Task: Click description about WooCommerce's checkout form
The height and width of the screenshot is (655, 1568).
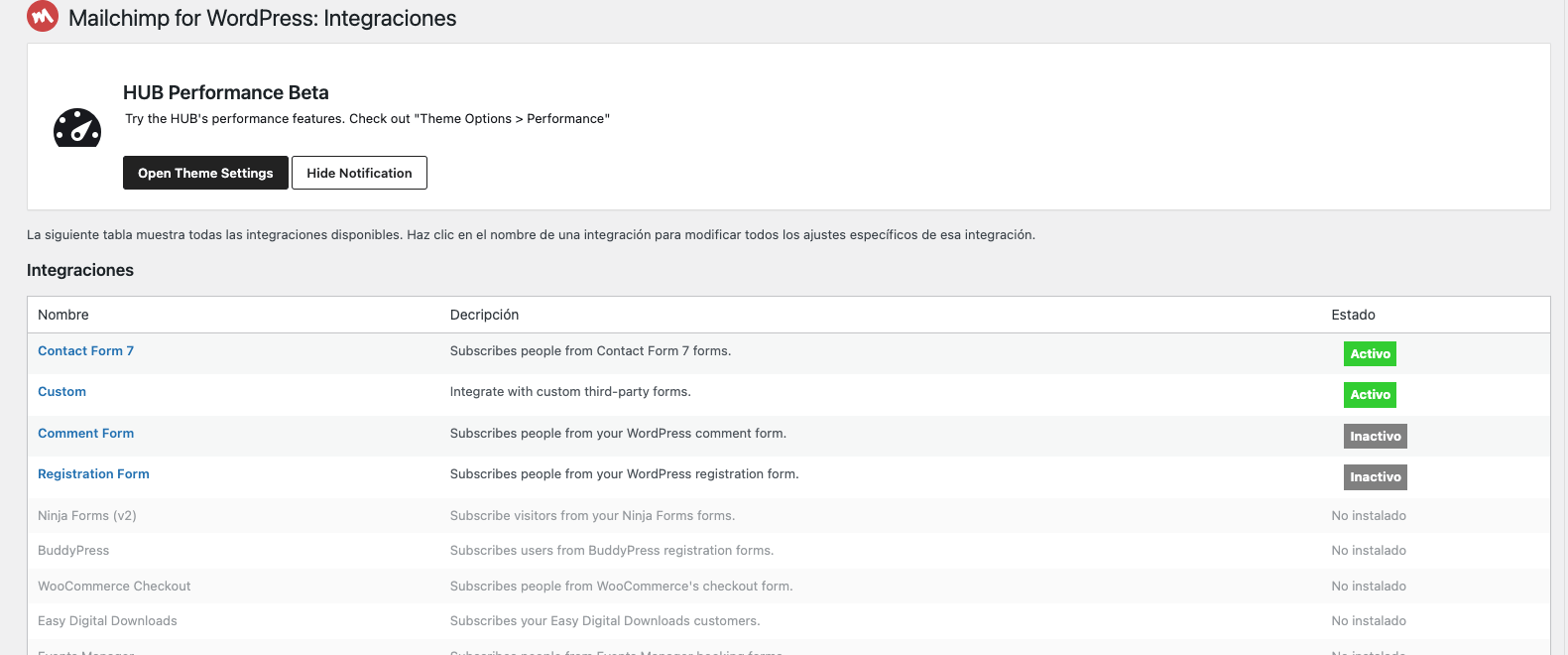Action: point(621,587)
